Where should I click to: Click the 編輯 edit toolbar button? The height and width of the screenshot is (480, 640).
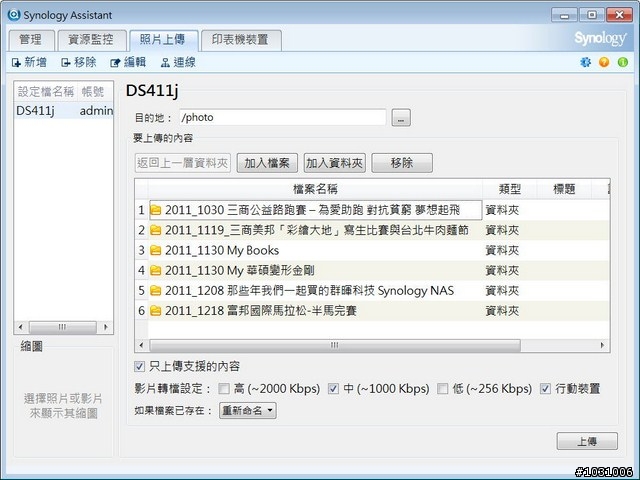tap(128, 62)
